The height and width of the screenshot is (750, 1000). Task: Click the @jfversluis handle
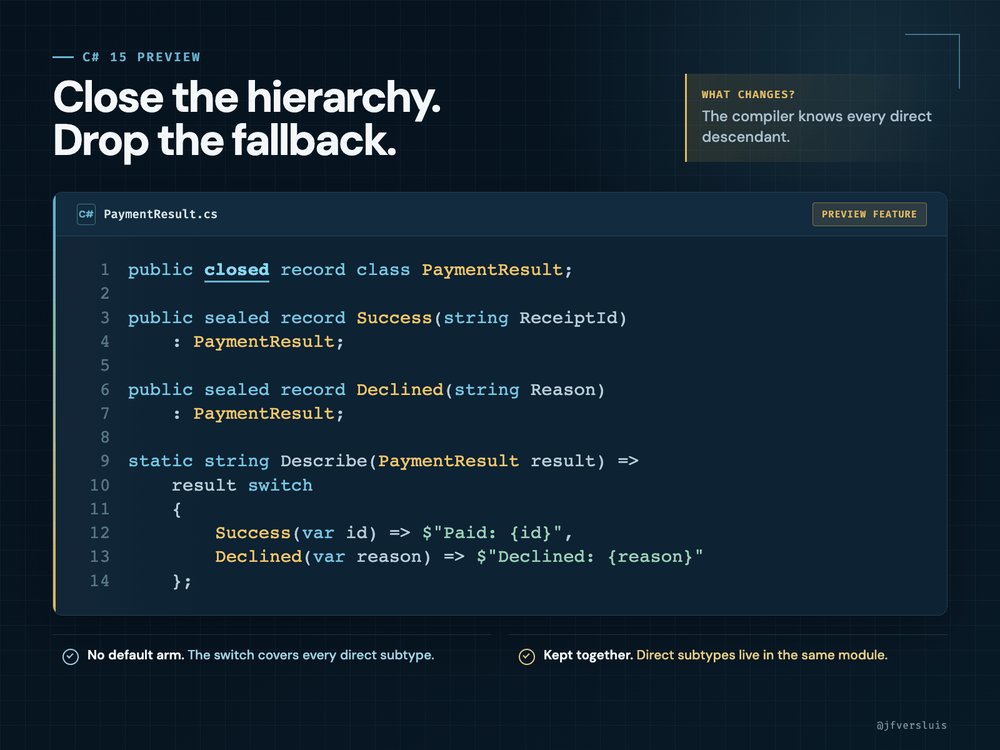tap(911, 725)
